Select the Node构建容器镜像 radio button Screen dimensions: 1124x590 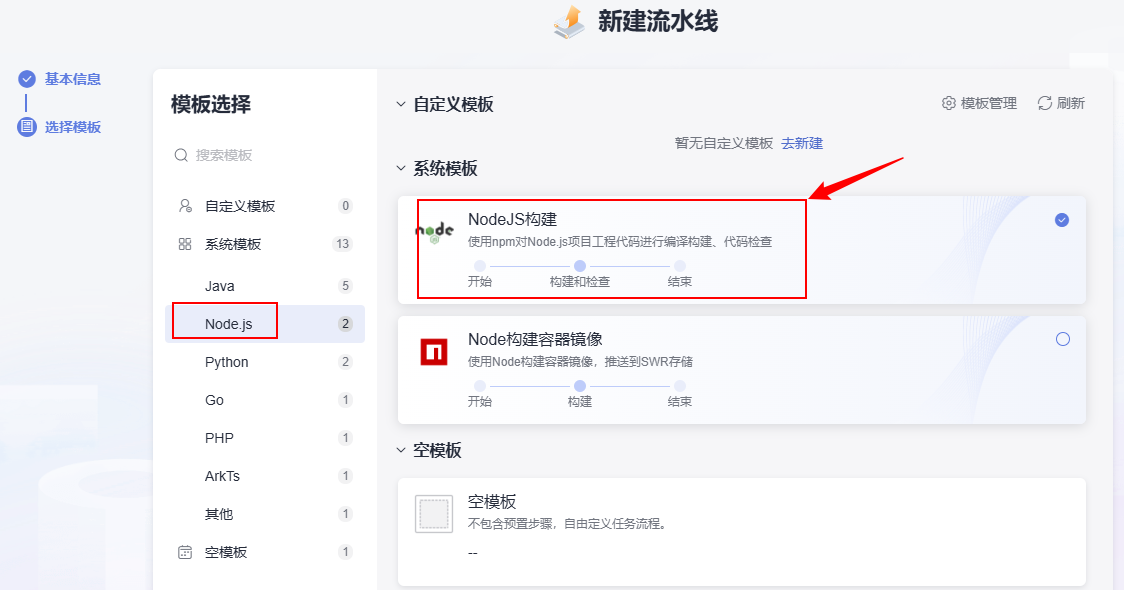[1062, 339]
